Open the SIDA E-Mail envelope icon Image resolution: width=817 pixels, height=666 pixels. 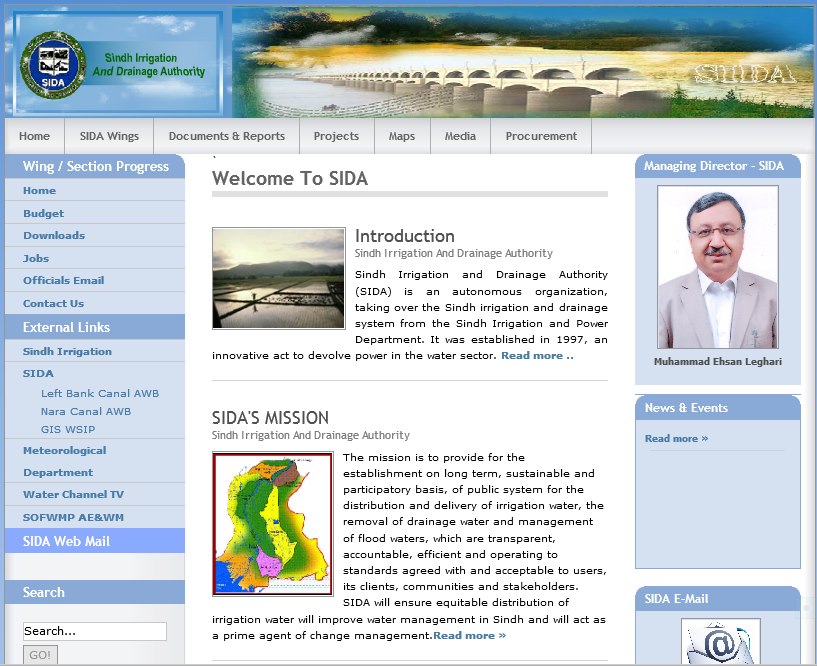pos(720,642)
